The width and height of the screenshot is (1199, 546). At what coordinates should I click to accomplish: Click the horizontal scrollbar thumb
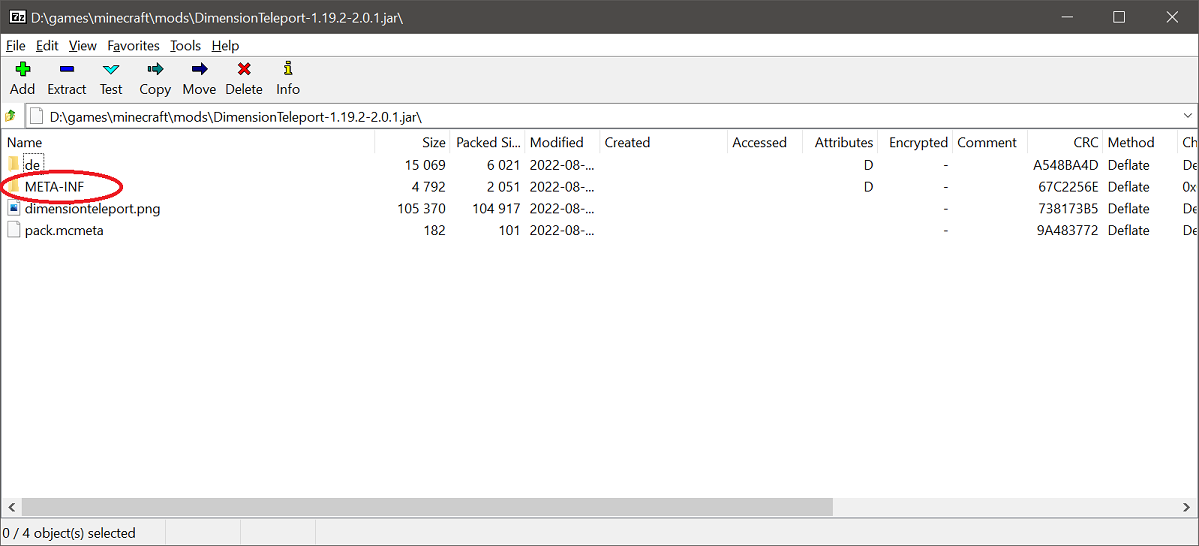tap(427, 507)
